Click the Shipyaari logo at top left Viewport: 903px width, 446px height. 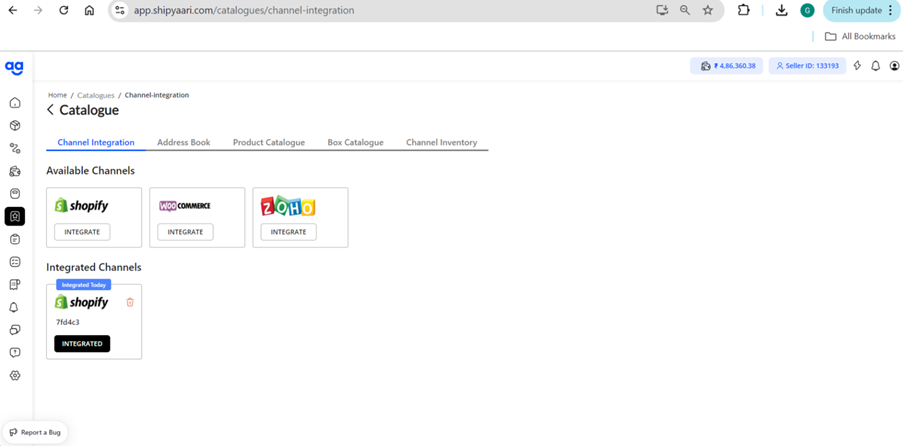tap(14, 67)
